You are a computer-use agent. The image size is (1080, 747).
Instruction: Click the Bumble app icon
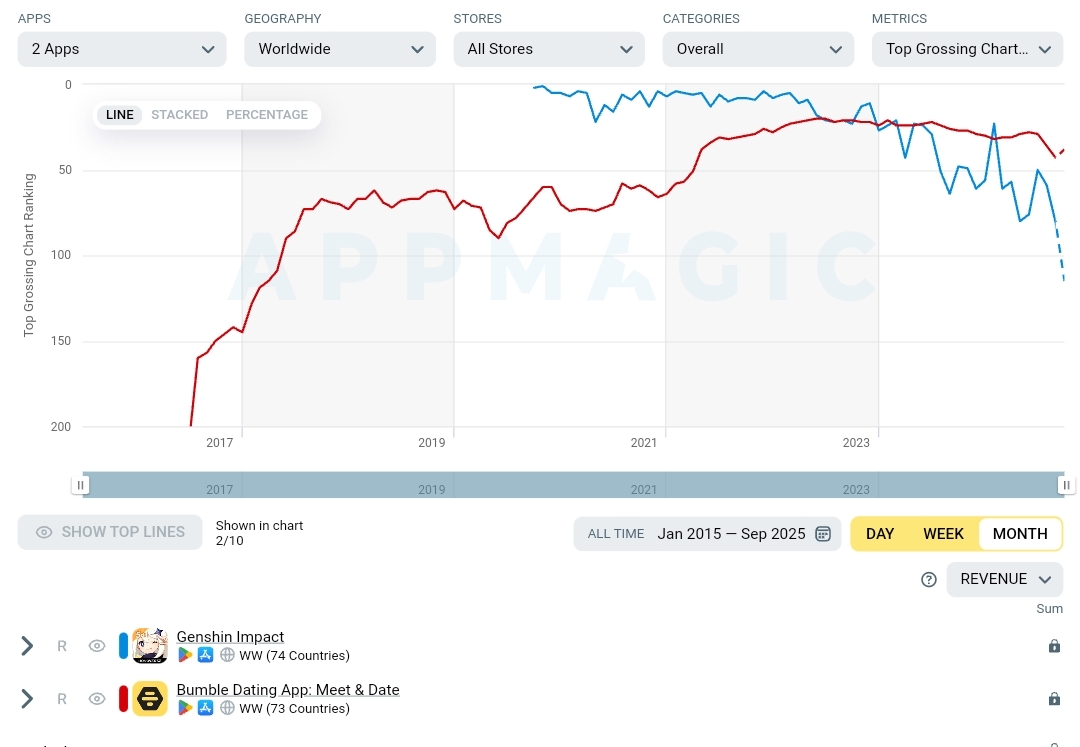pos(149,699)
